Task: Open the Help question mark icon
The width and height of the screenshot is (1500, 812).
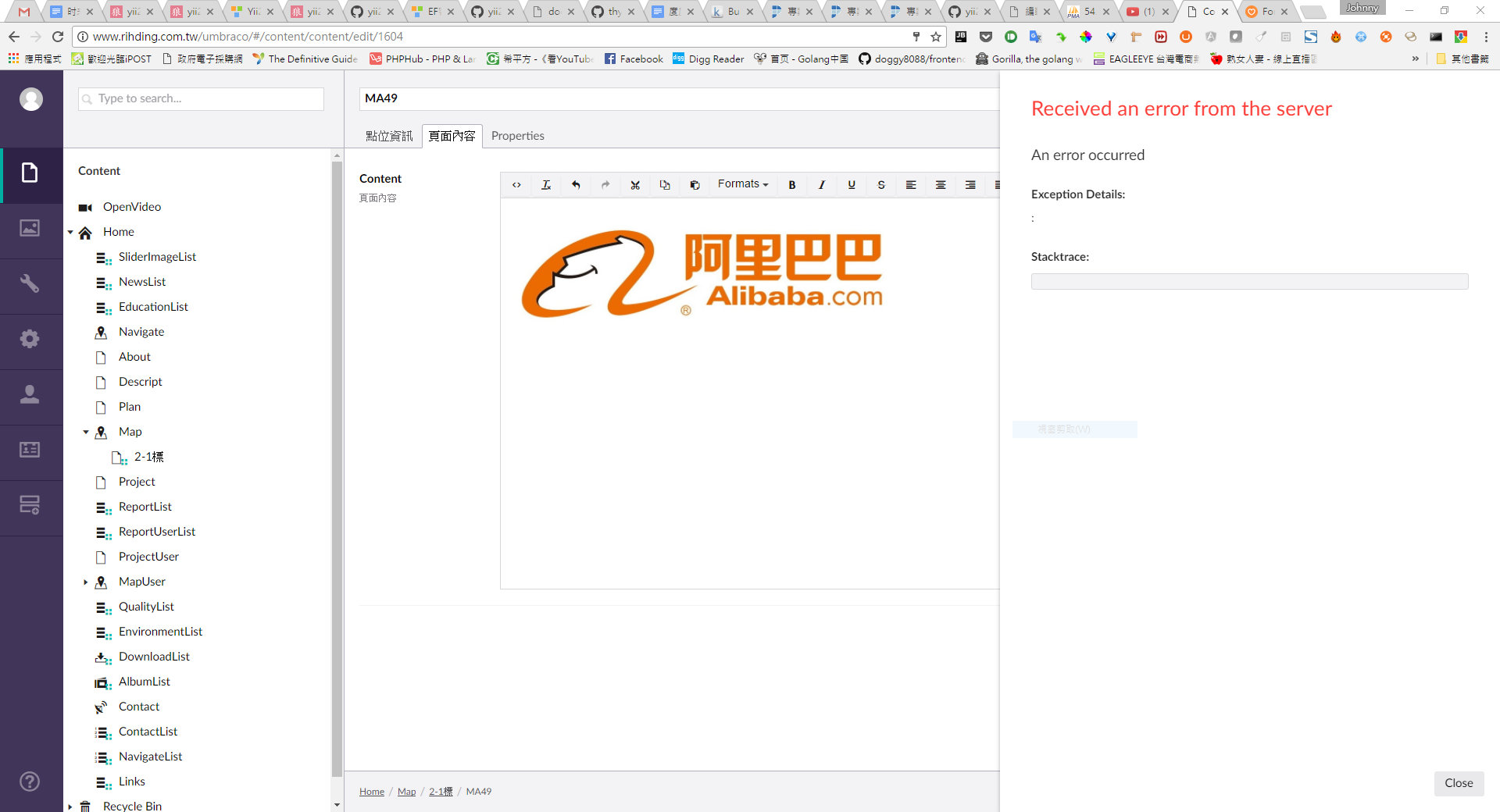Action: click(30, 782)
